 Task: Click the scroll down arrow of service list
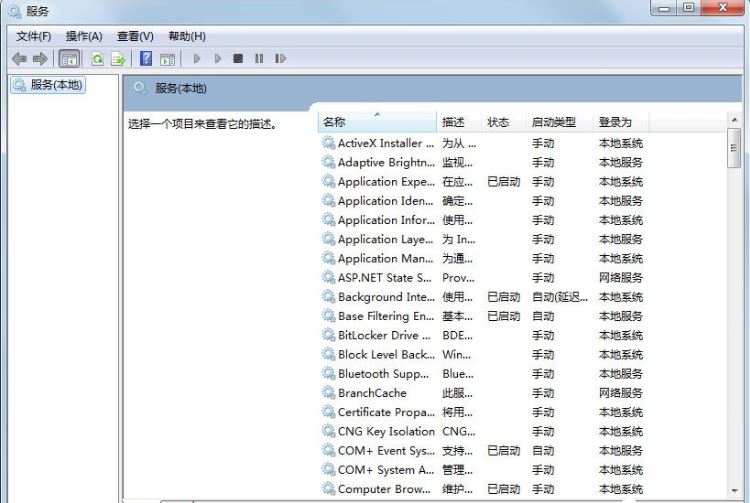tap(734, 491)
